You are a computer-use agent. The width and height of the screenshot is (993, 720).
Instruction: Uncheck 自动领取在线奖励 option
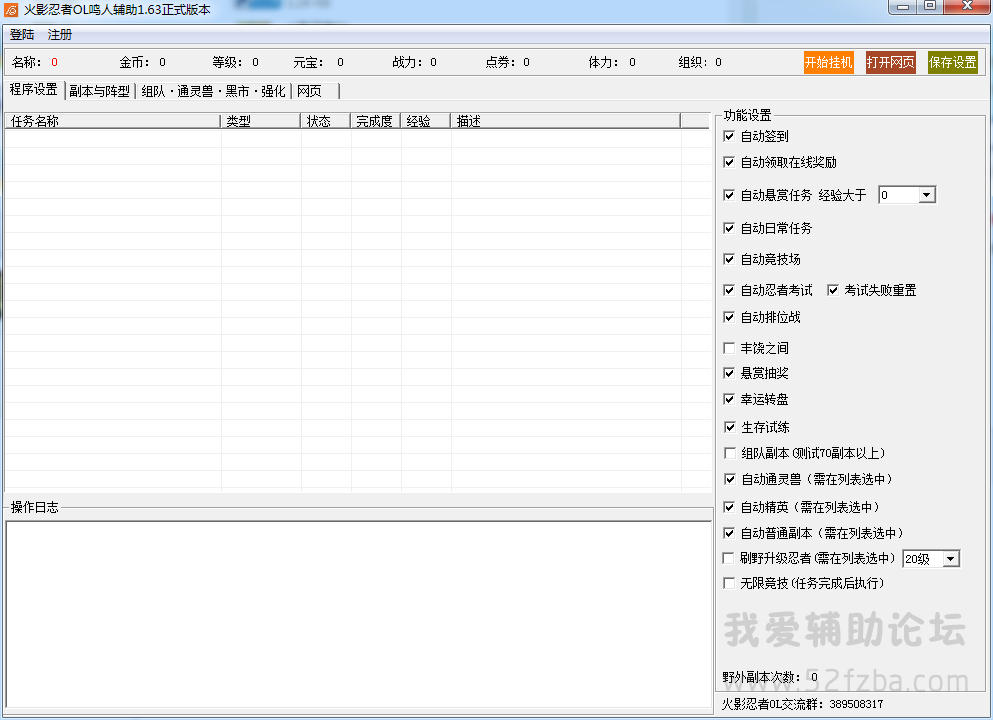[729, 162]
